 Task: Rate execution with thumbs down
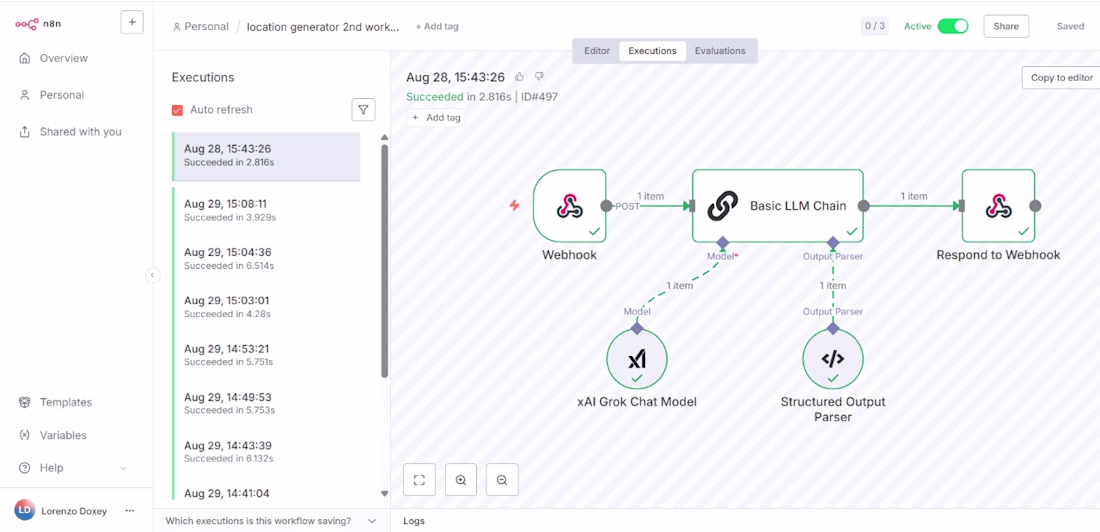pos(539,77)
